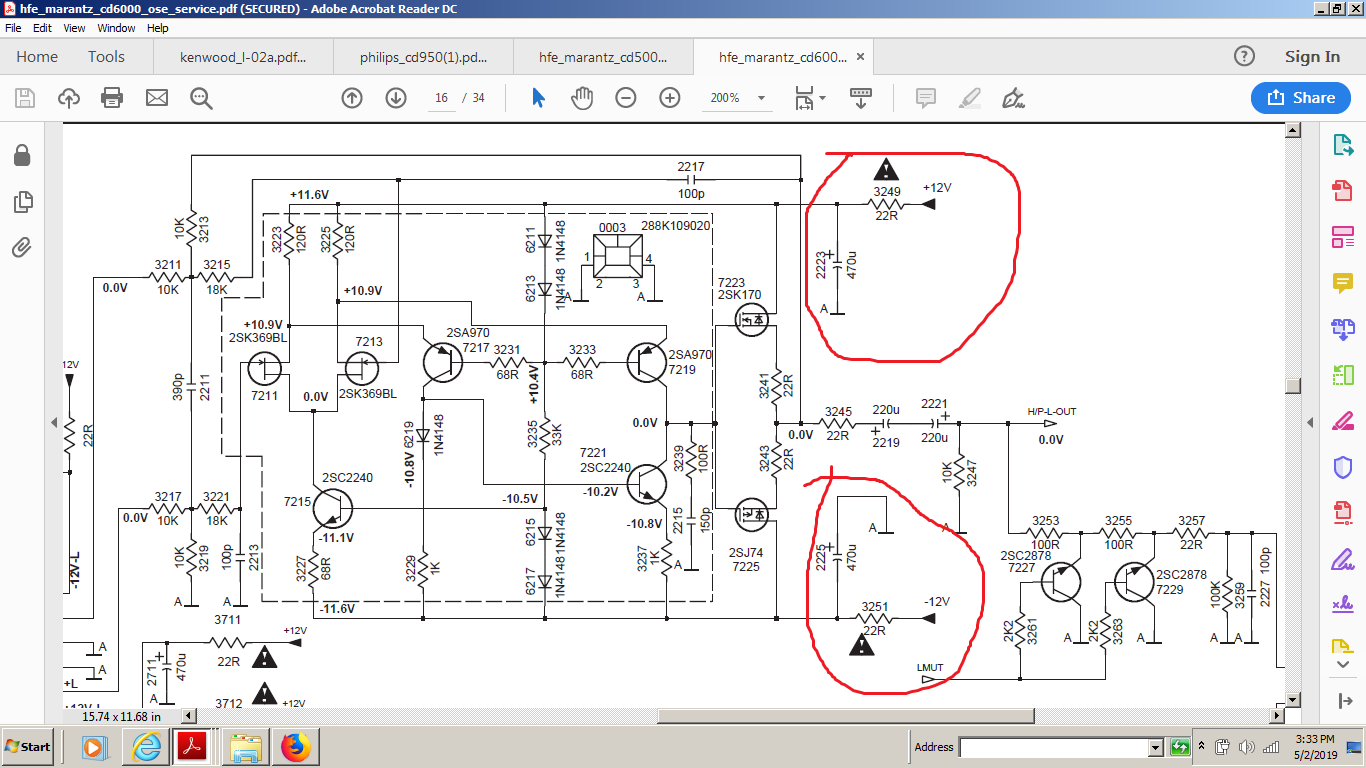Open the Protect shield tool
Screen dimensions: 1366x768
click(x=1342, y=467)
